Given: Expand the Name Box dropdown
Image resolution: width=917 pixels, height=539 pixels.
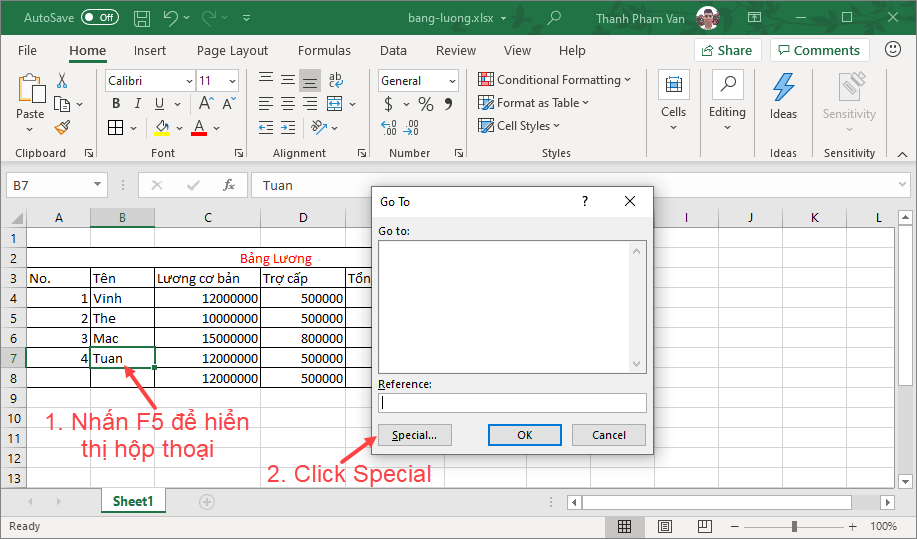Looking at the screenshot, I should pos(97,185).
